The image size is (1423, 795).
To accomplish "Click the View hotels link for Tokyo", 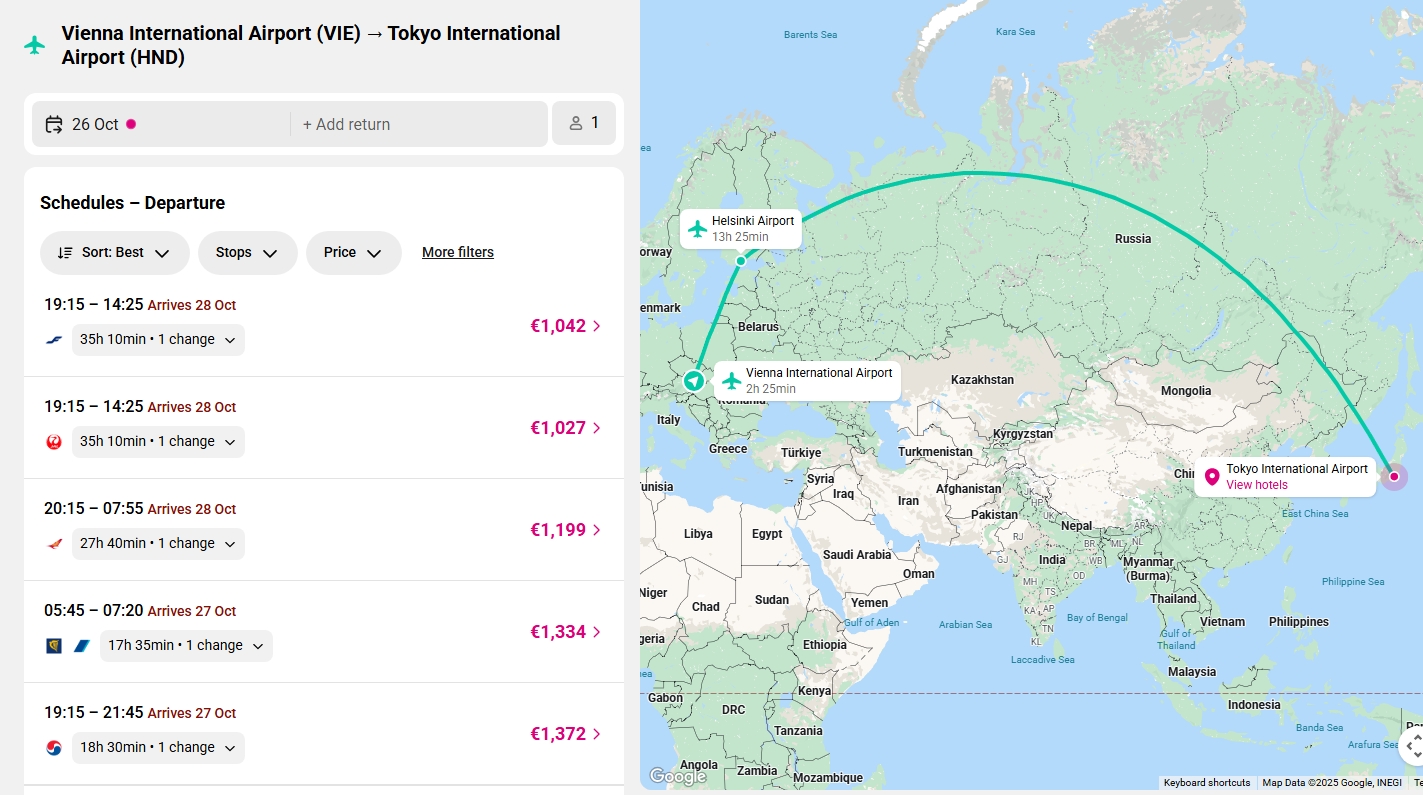I will pyautogui.click(x=1257, y=485).
